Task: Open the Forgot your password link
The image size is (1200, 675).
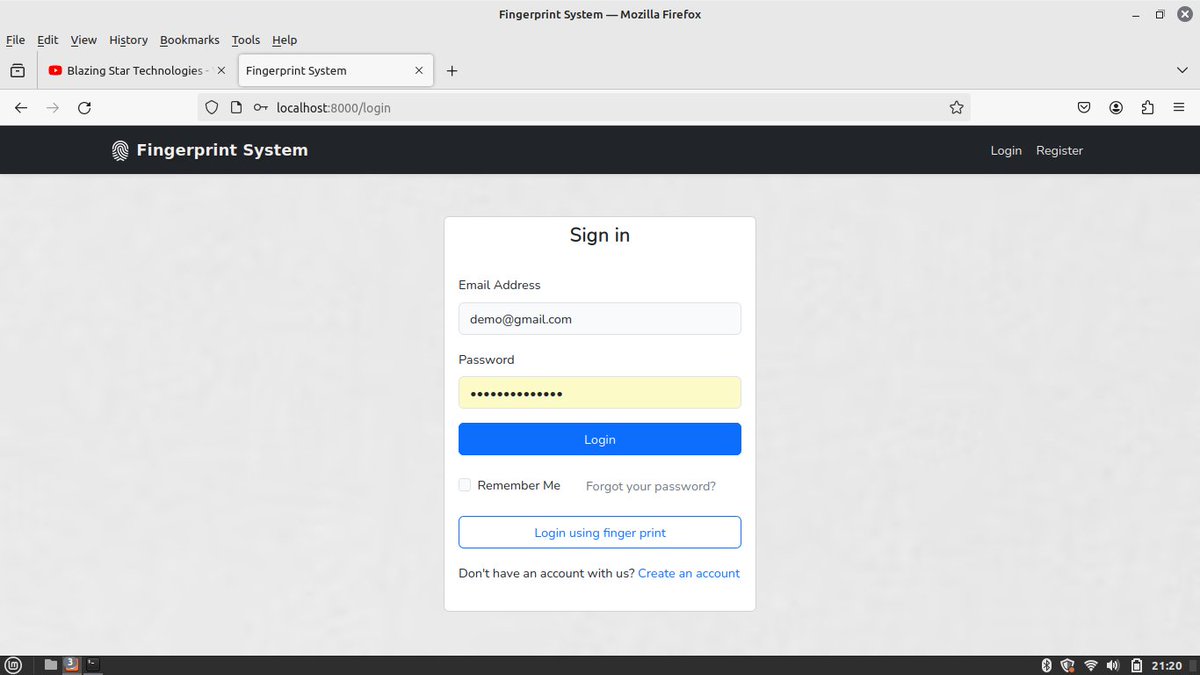Action: [x=651, y=486]
